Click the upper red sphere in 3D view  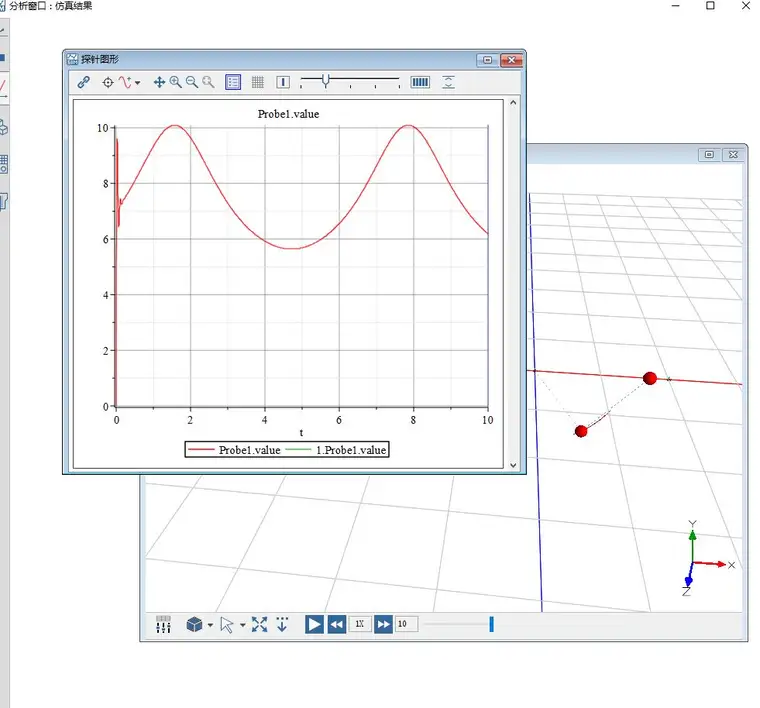point(649,378)
